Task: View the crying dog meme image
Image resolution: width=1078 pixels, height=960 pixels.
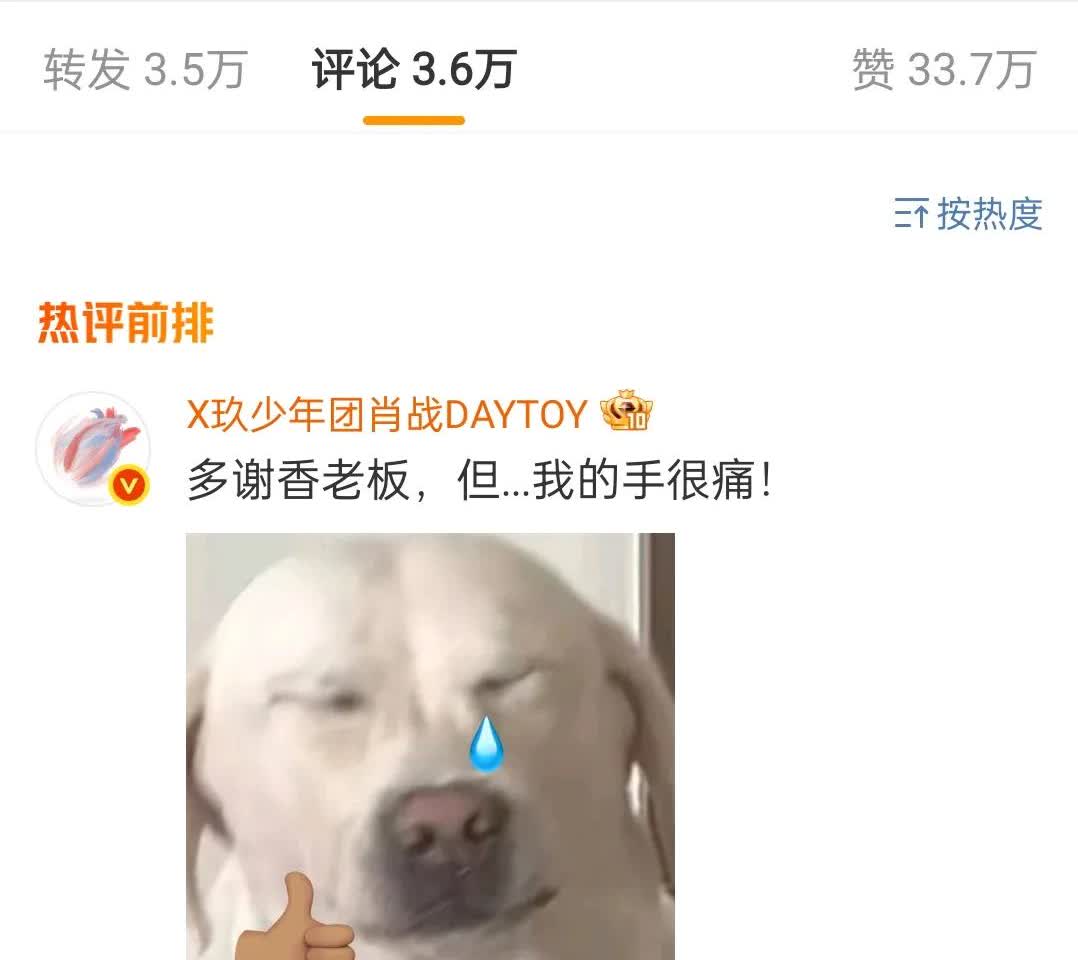Action: click(430, 746)
